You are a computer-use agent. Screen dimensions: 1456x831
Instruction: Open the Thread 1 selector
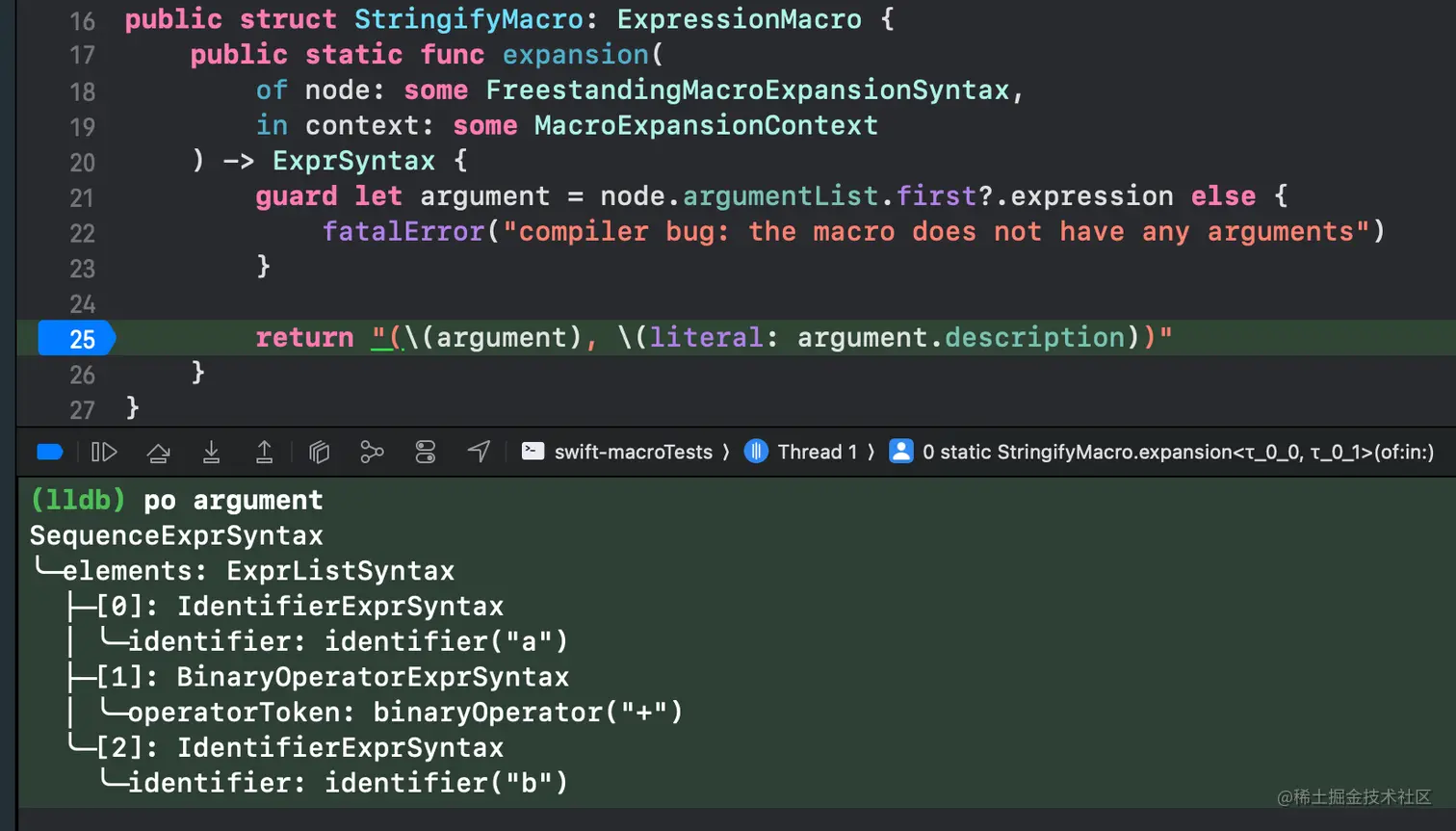click(801, 452)
